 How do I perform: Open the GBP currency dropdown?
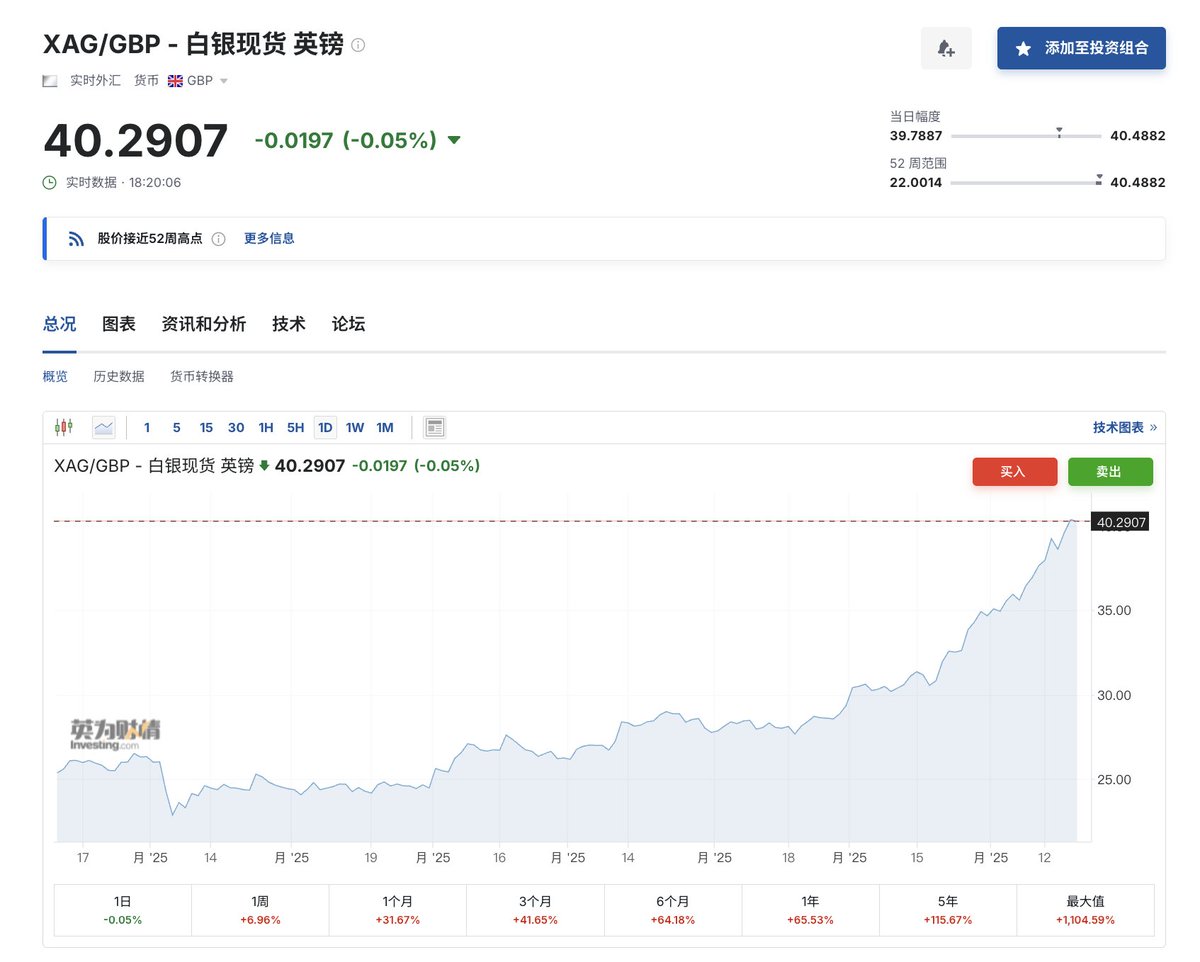[x=198, y=81]
